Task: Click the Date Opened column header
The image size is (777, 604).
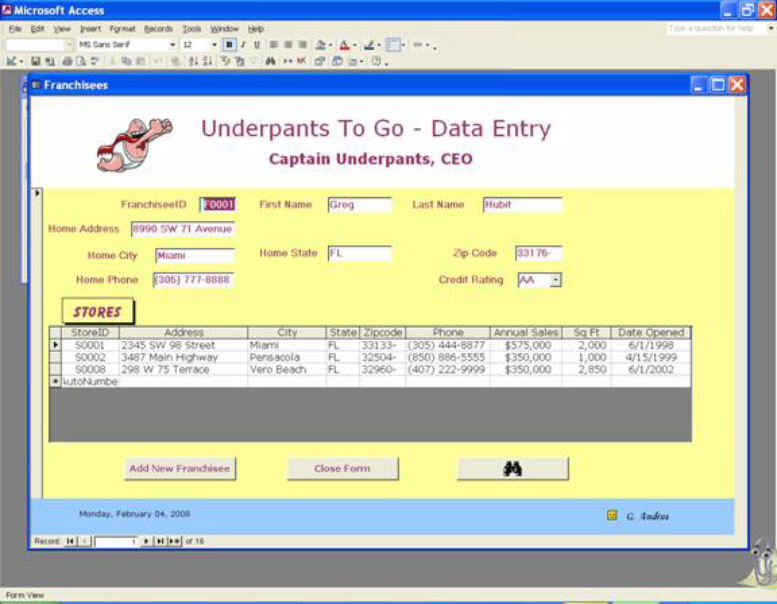Action: 651,332
